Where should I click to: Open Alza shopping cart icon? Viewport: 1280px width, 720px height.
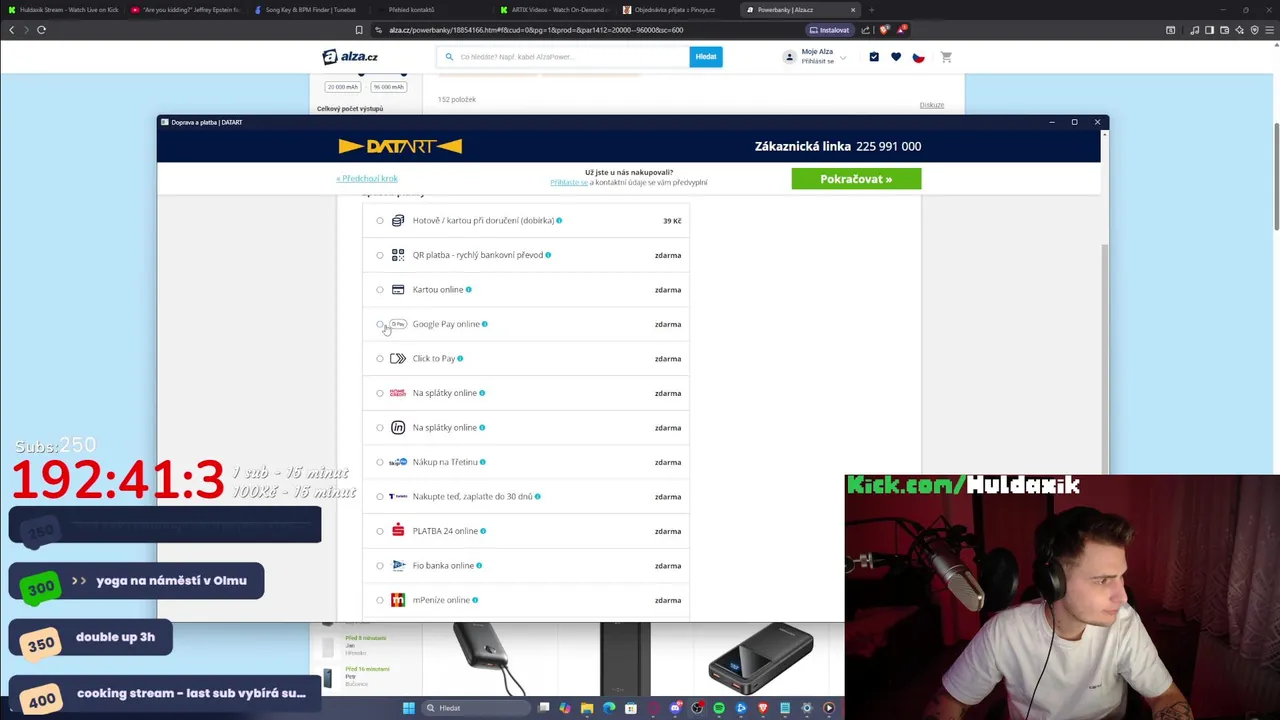[946, 57]
